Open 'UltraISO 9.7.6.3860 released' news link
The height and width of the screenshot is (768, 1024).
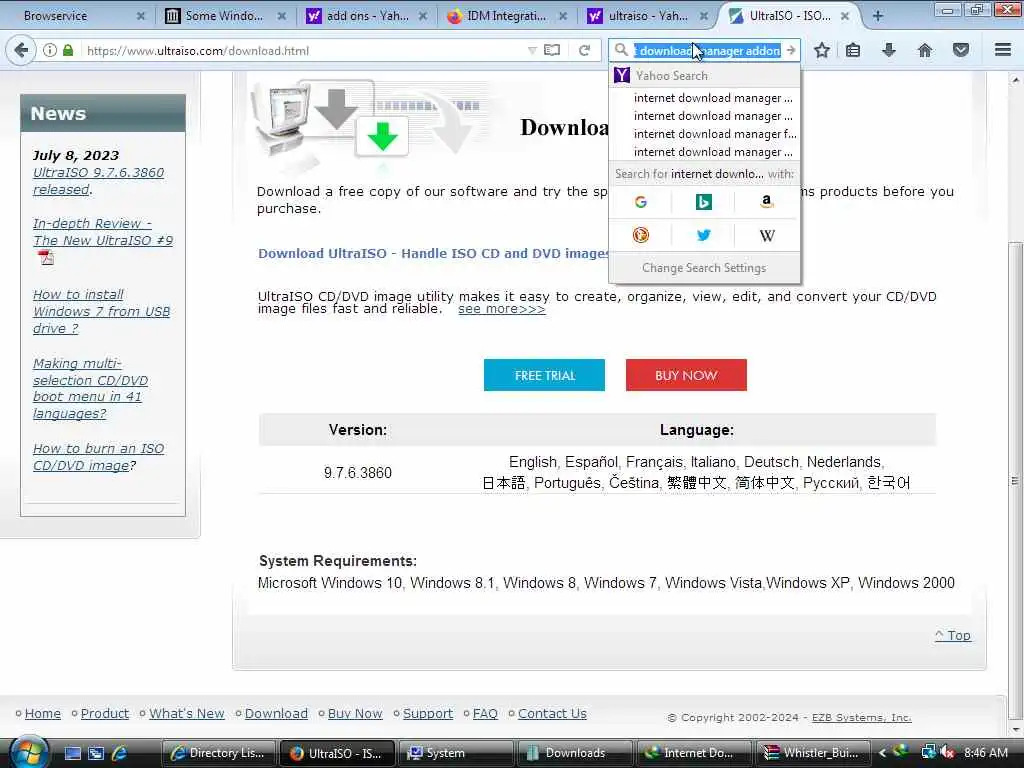coord(98,181)
